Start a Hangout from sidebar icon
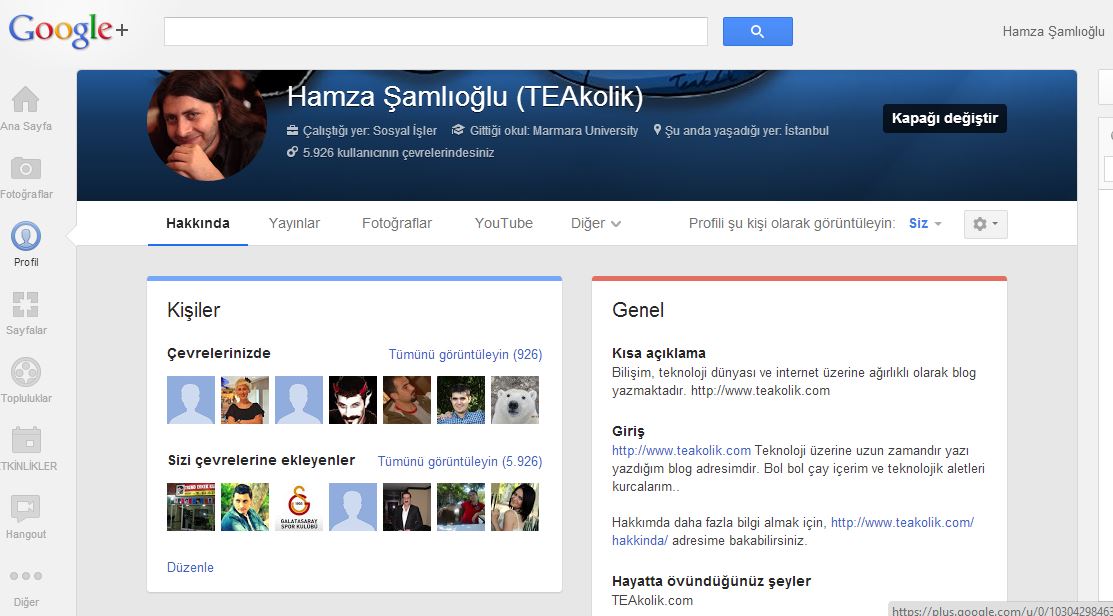This screenshot has width=1113, height=616. click(x=26, y=508)
